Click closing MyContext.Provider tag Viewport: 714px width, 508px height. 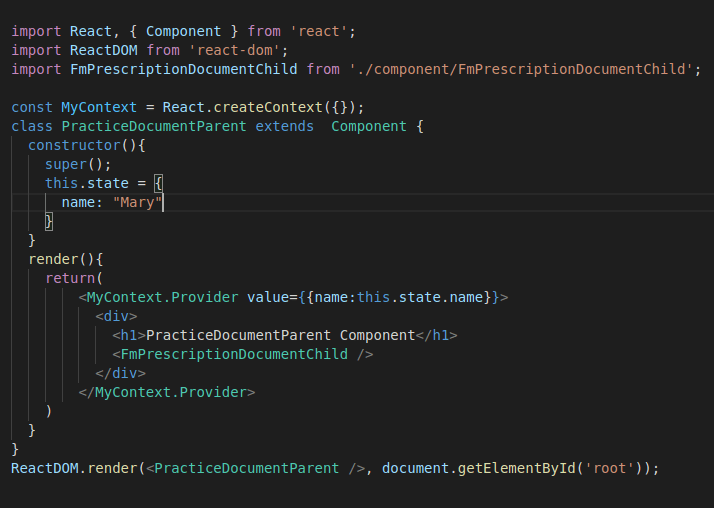[167, 392]
